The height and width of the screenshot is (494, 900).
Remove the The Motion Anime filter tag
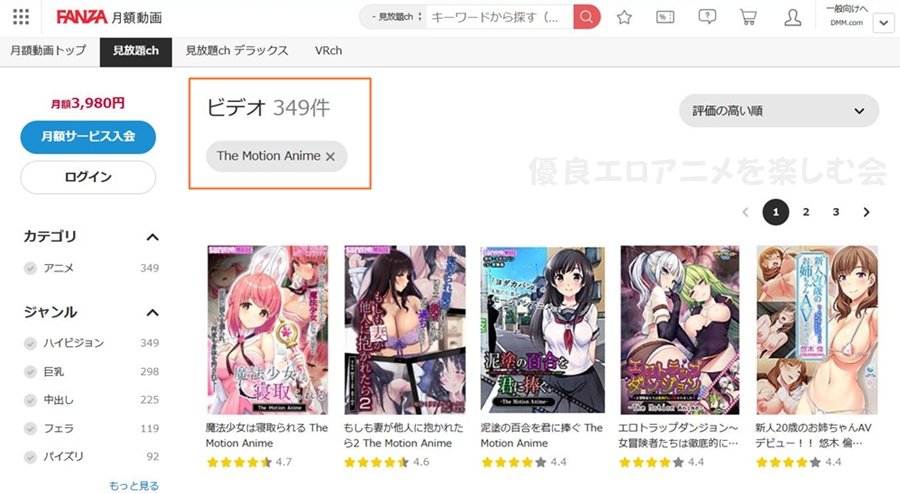click(331, 157)
